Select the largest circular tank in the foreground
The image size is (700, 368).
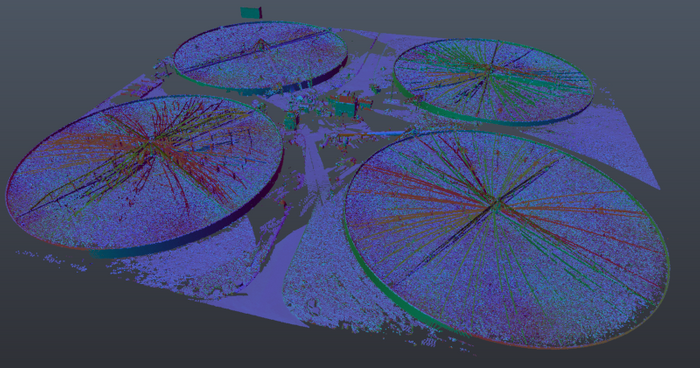pyautogui.click(x=507, y=238)
